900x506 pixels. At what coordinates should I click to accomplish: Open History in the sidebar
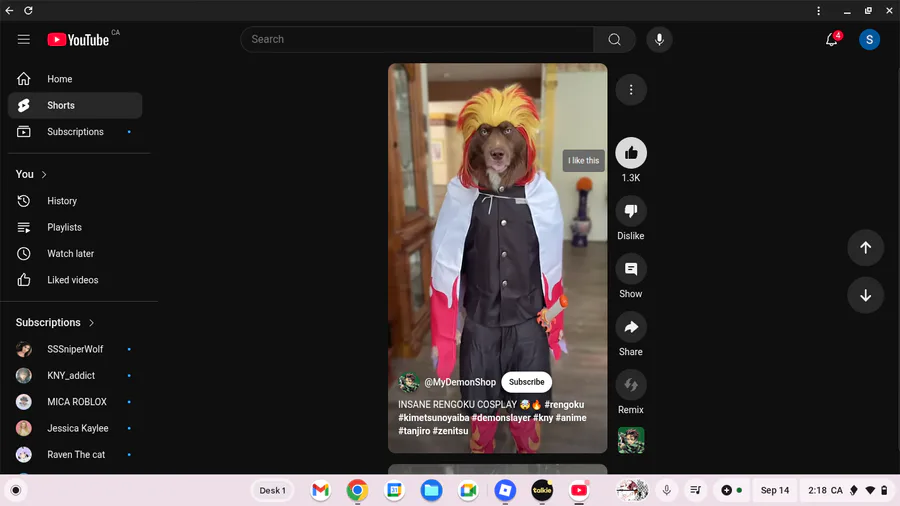pyautogui.click(x=75, y=201)
